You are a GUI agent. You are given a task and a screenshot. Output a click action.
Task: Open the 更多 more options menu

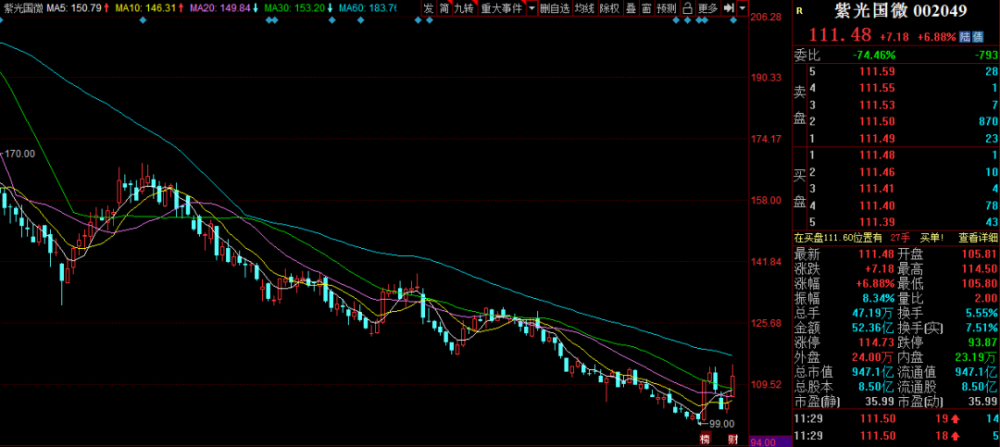[708, 8]
